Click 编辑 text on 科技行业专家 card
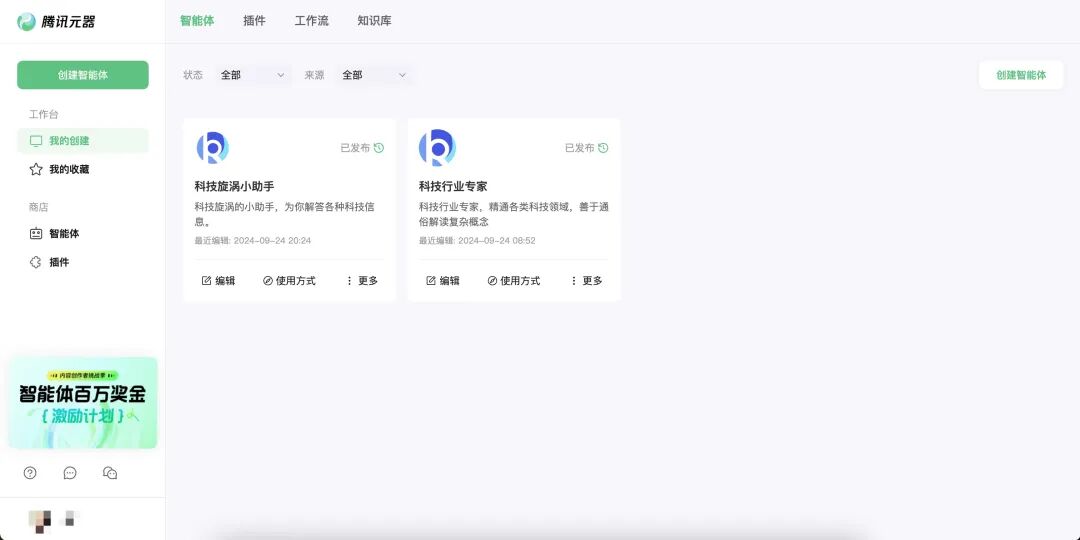1080x540 pixels. coord(450,280)
